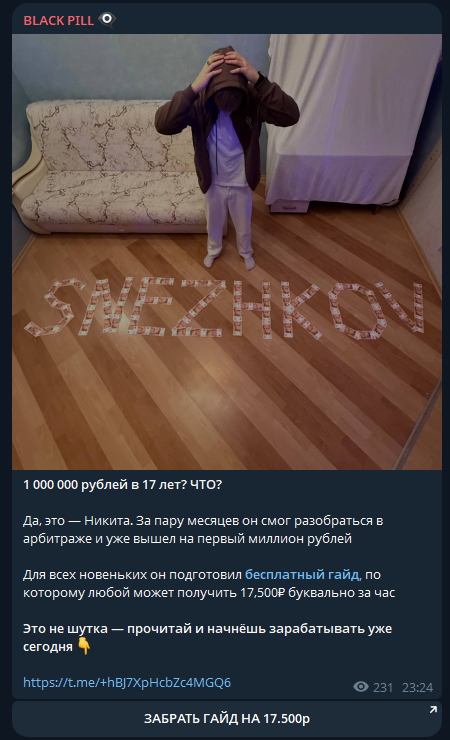Click the word арбитраже in the post
This screenshot has width=450, height=740.
58,538
